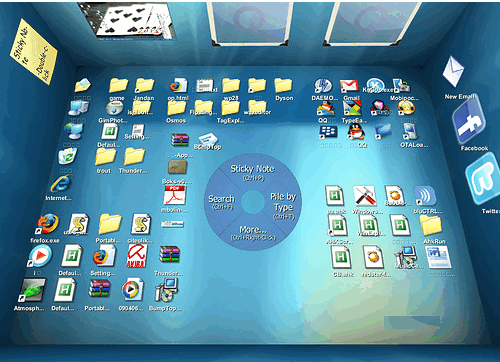Viewport: 500px width, 362px height.
Task: Select the red PDF document icon
Action: coord(175,196)
